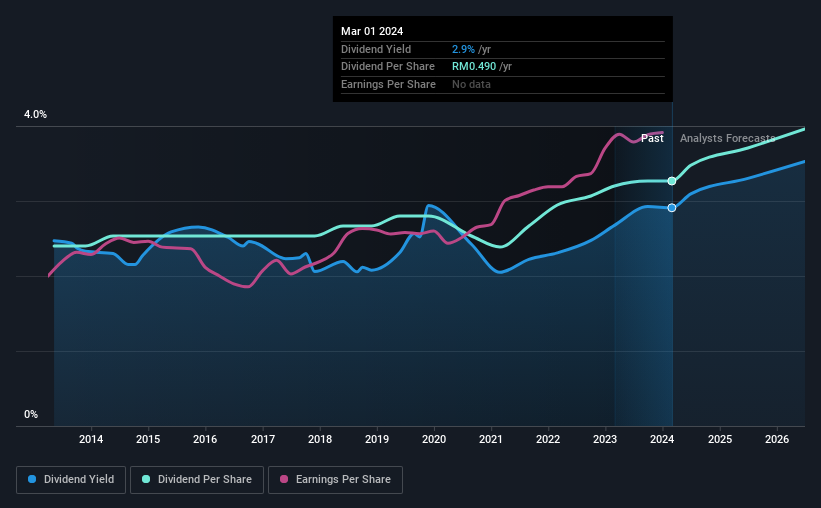
Task: Click the 'Mar 01 2024' tooltip date
Action: [x=372, y=31]
